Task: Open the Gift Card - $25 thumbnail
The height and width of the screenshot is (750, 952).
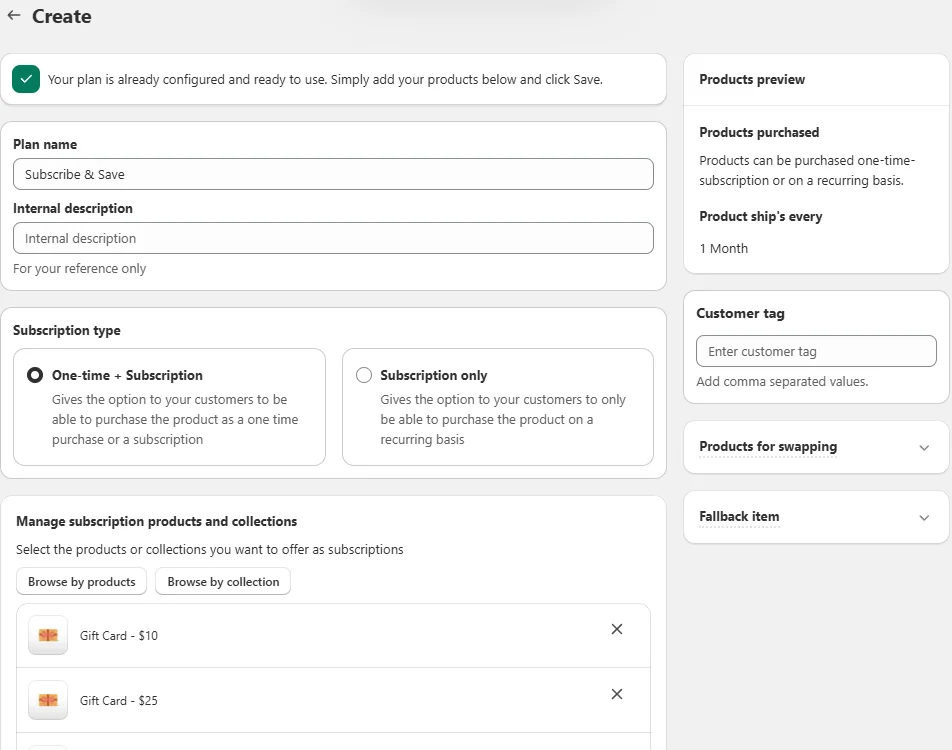Action: click(x=48, y=700)
